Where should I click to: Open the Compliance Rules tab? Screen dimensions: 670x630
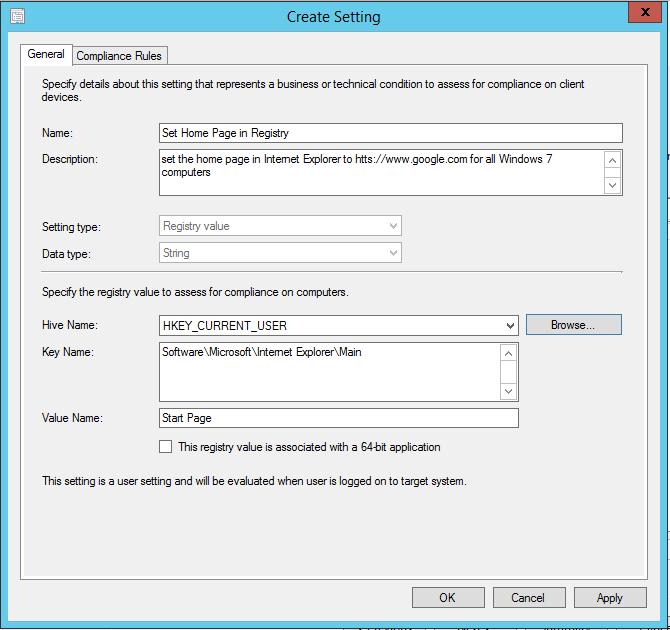pyautogui.click(x=119, y=56)
